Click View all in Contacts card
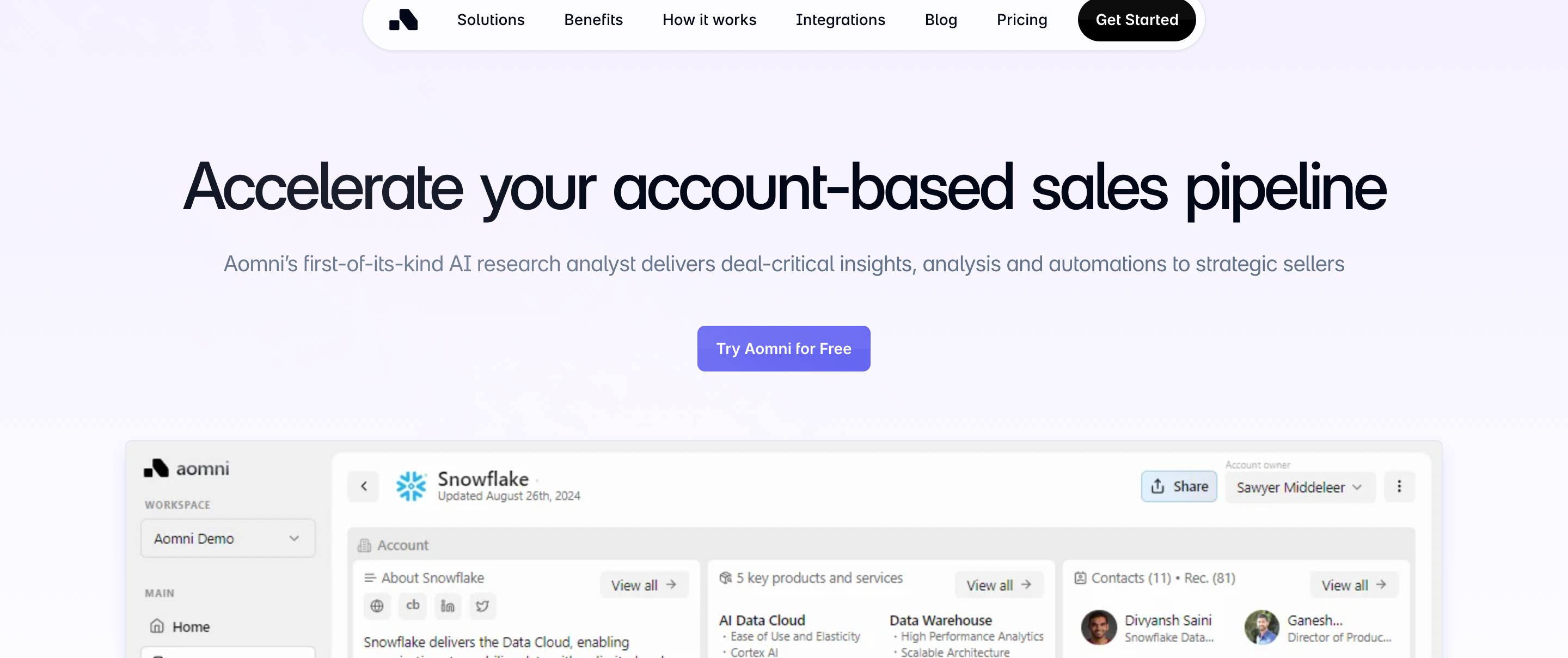This screenshot has height=658, width=1568. pyautogui.click(x=1353, y=585)
